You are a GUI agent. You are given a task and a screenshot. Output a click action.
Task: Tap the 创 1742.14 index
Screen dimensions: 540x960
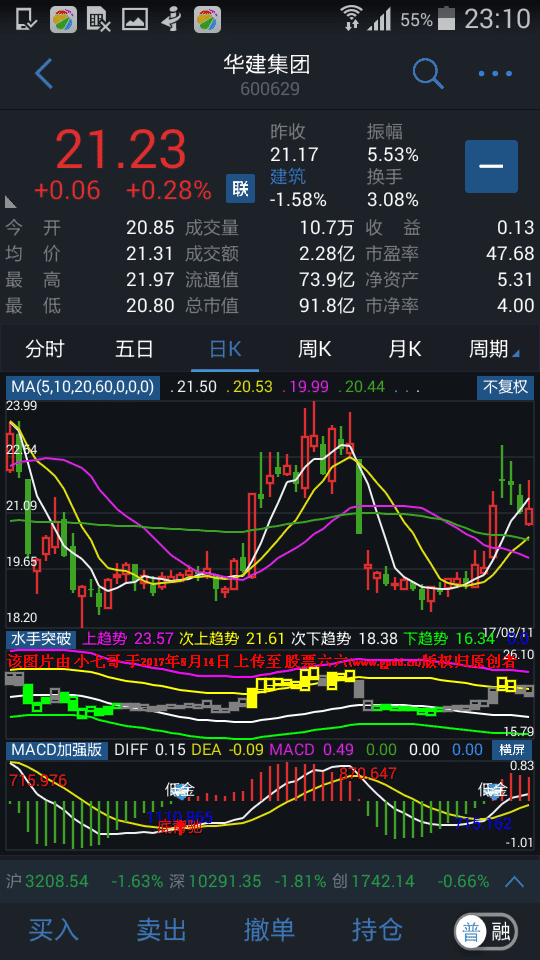tap(373, 882)
